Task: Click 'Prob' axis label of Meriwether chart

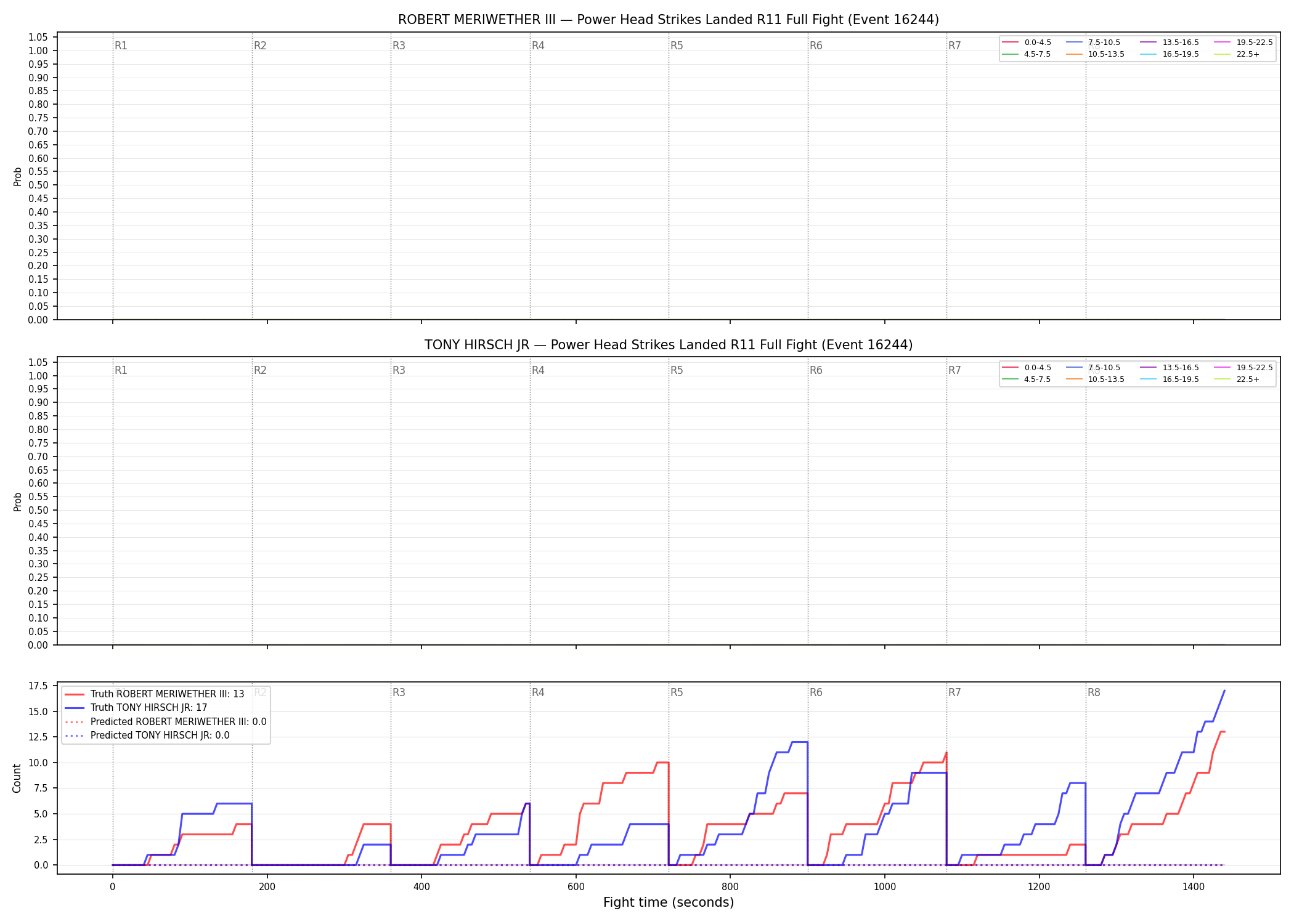Action: click(17, 177)
